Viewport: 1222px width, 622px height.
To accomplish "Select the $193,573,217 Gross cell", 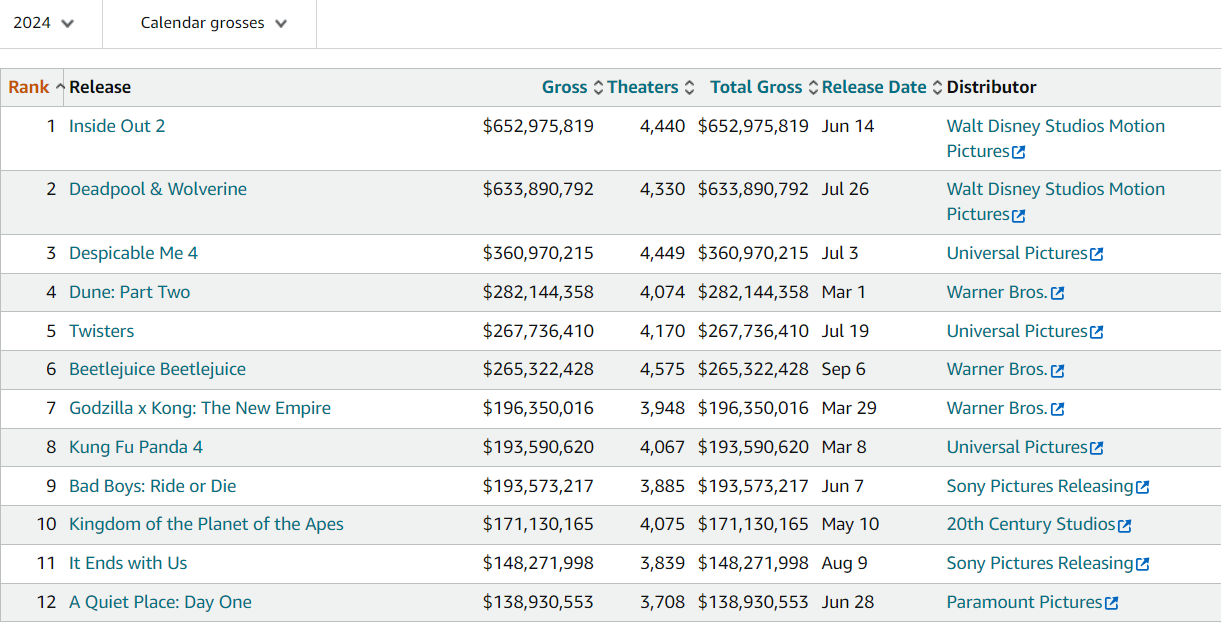I will pos(538,486).
